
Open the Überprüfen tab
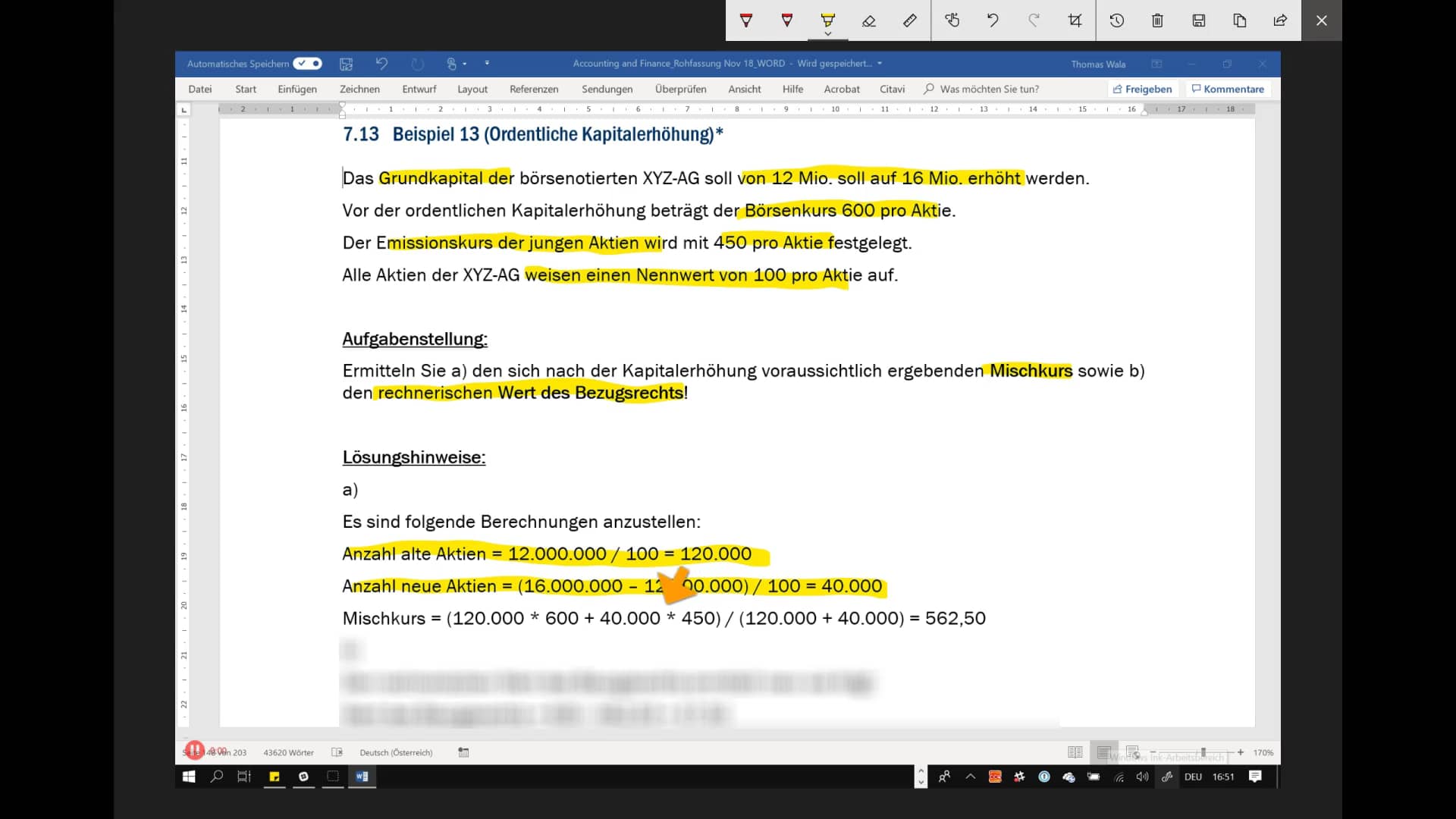(x=681, y=89)
